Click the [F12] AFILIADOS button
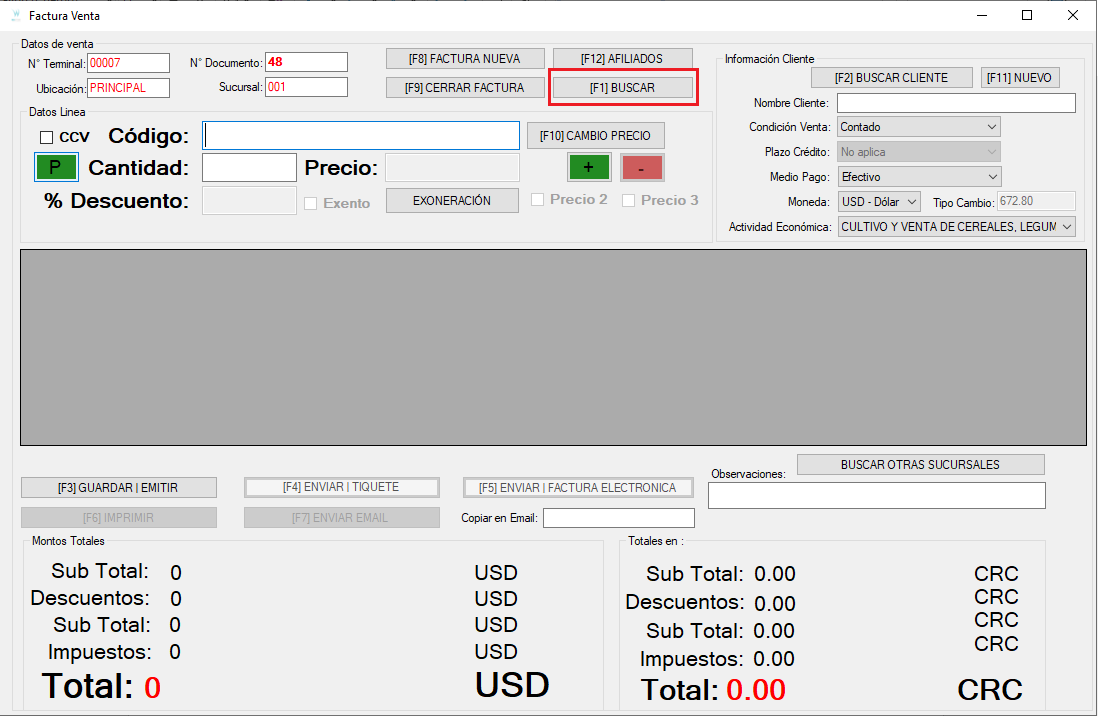The image size is (1098, 716). tap(623, 59)
